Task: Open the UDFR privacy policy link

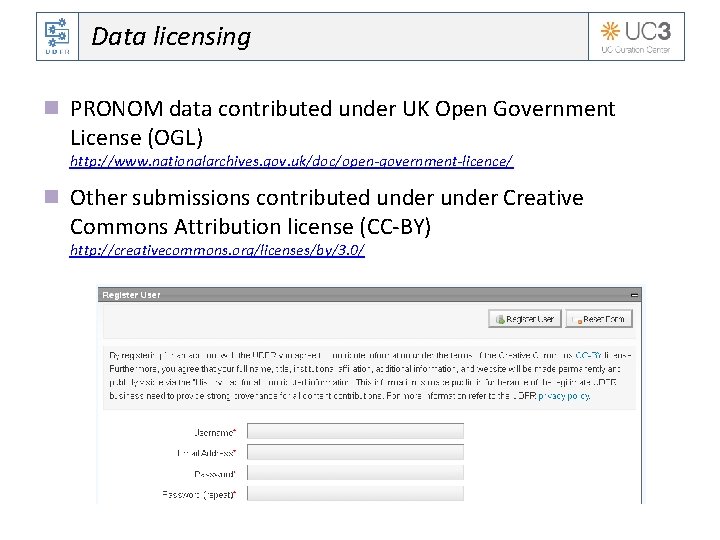Action: tap(564, 396)
